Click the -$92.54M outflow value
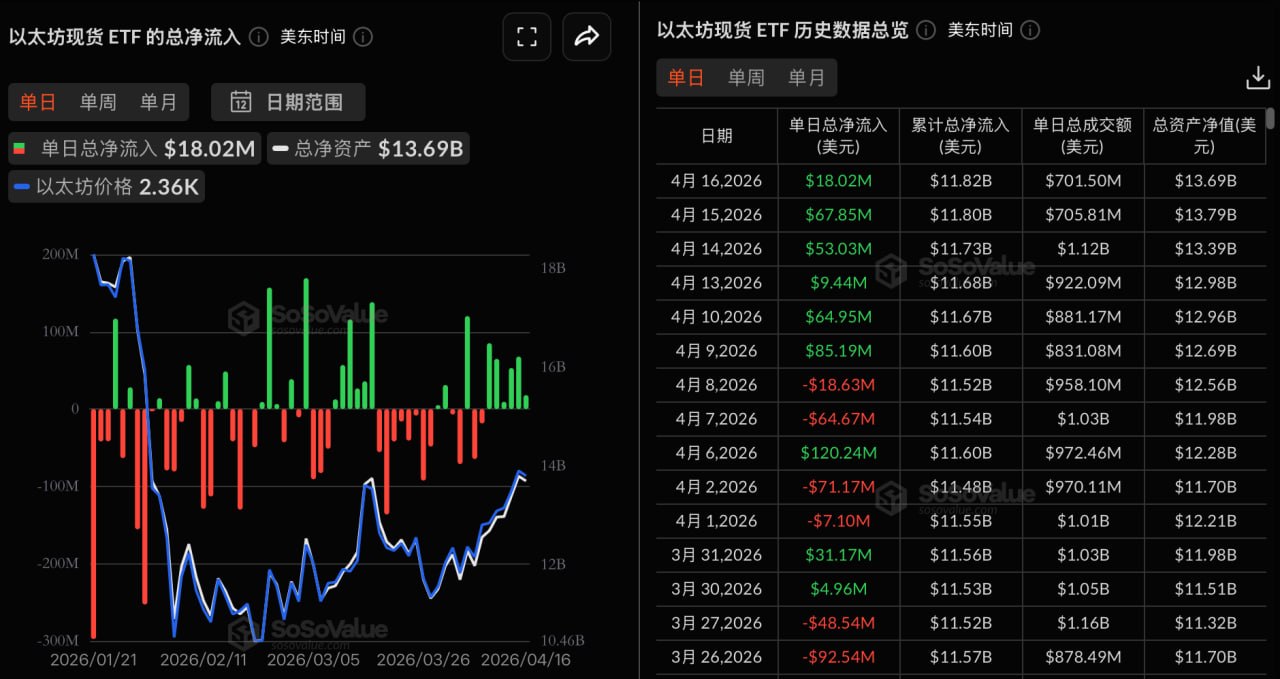1280x679 pixels. point(838,657)
